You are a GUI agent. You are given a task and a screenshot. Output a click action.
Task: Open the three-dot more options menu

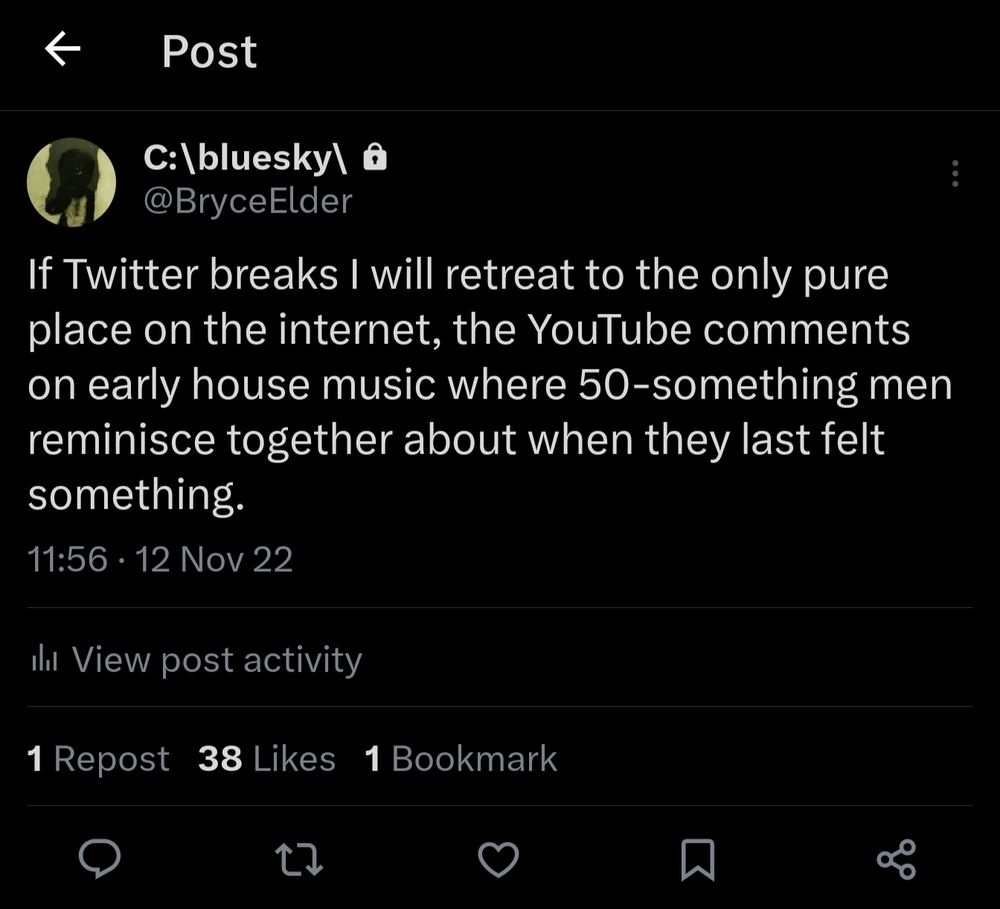tap(955, 174)
